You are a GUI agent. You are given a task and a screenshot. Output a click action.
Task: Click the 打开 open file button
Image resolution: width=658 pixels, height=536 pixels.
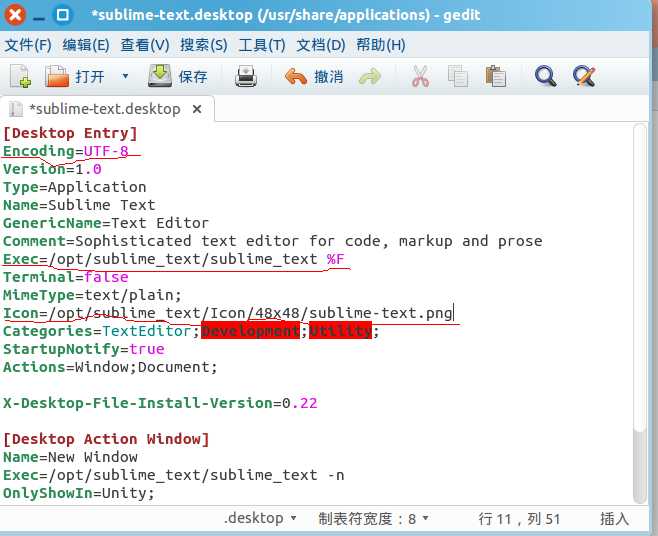point(75,76)
